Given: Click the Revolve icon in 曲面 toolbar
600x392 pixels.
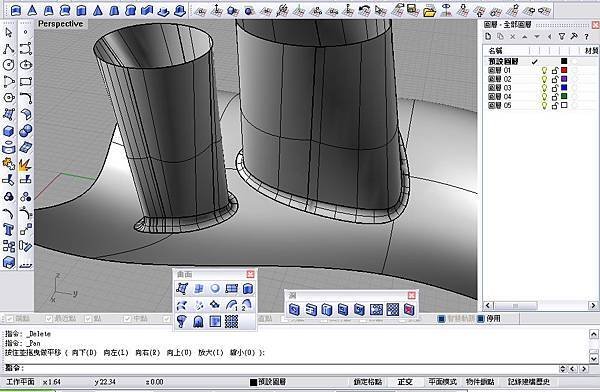Looking at the screenshot, I should tap(182, 322).
